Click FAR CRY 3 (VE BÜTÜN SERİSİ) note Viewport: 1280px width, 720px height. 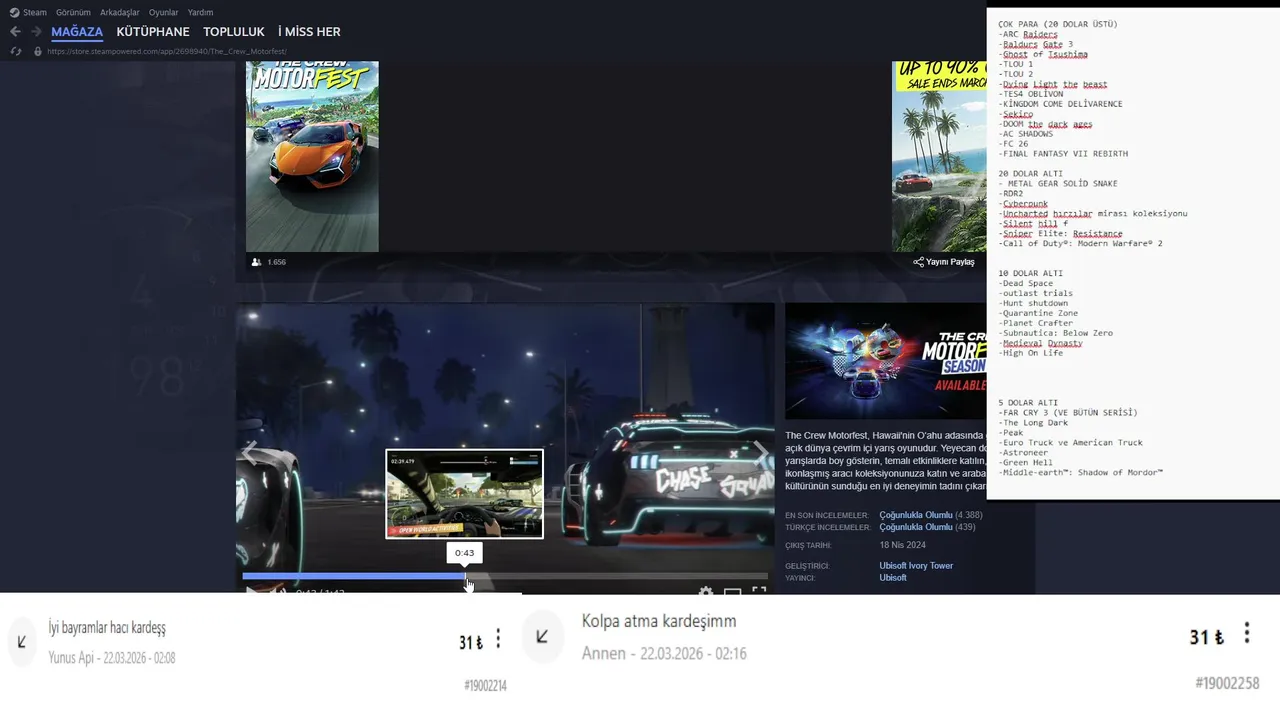click(1068, 413)
